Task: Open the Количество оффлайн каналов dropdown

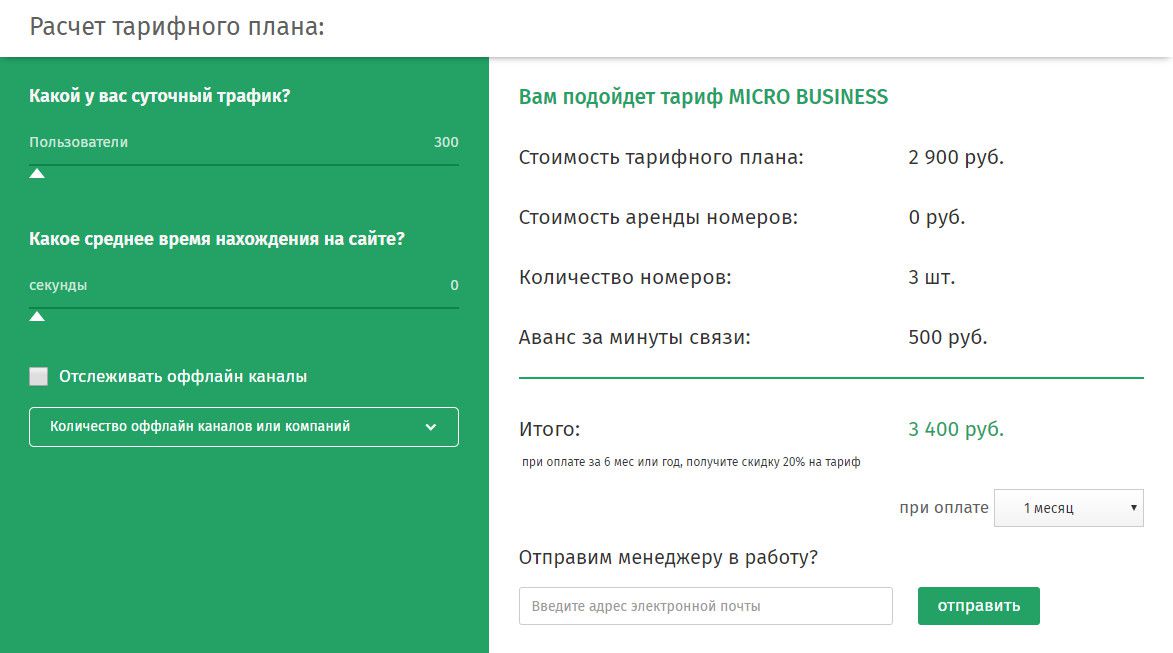Action: (x=244, y=427)
